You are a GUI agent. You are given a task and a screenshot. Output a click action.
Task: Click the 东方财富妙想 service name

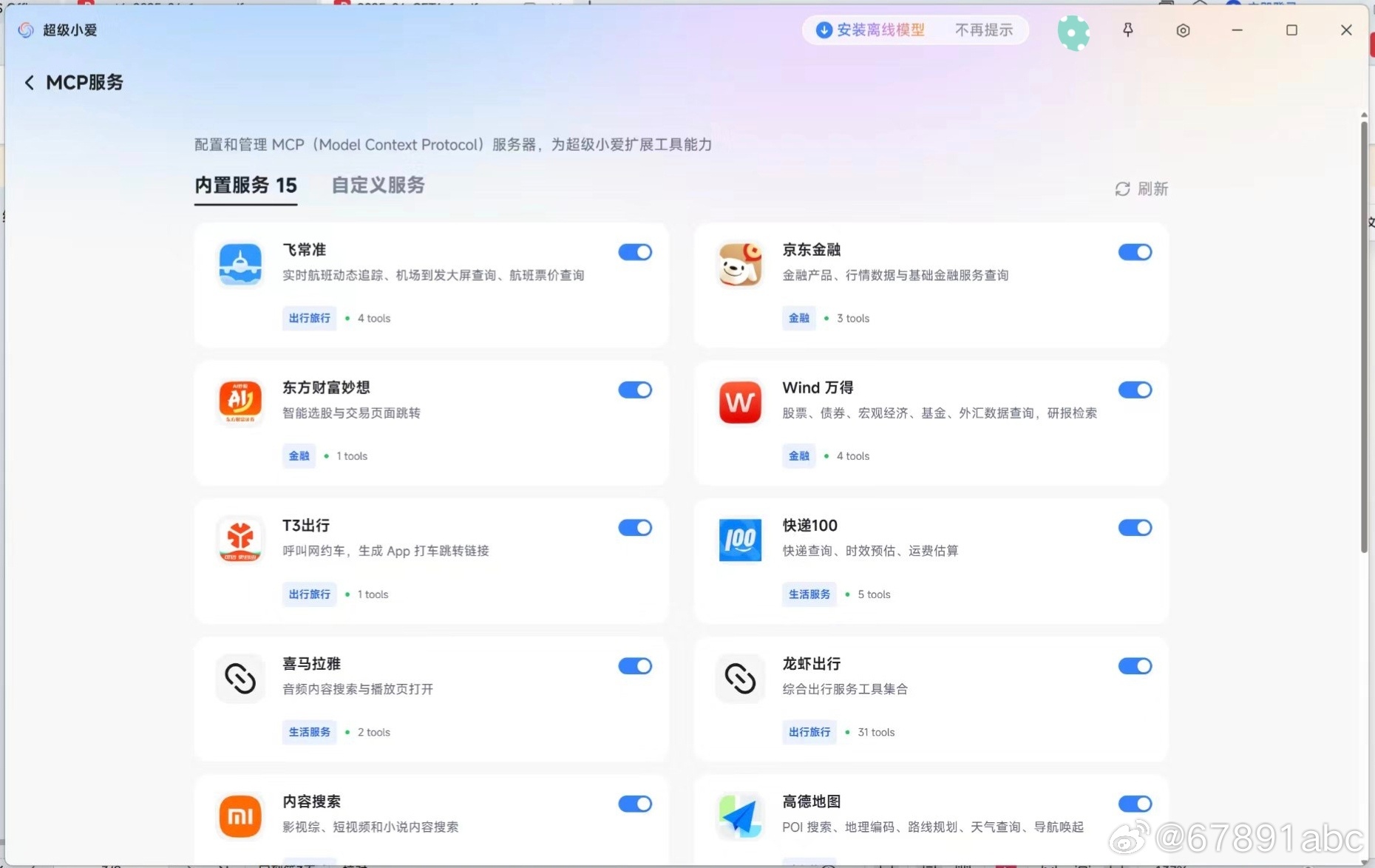pyautogui.click(x=326, y=387)
